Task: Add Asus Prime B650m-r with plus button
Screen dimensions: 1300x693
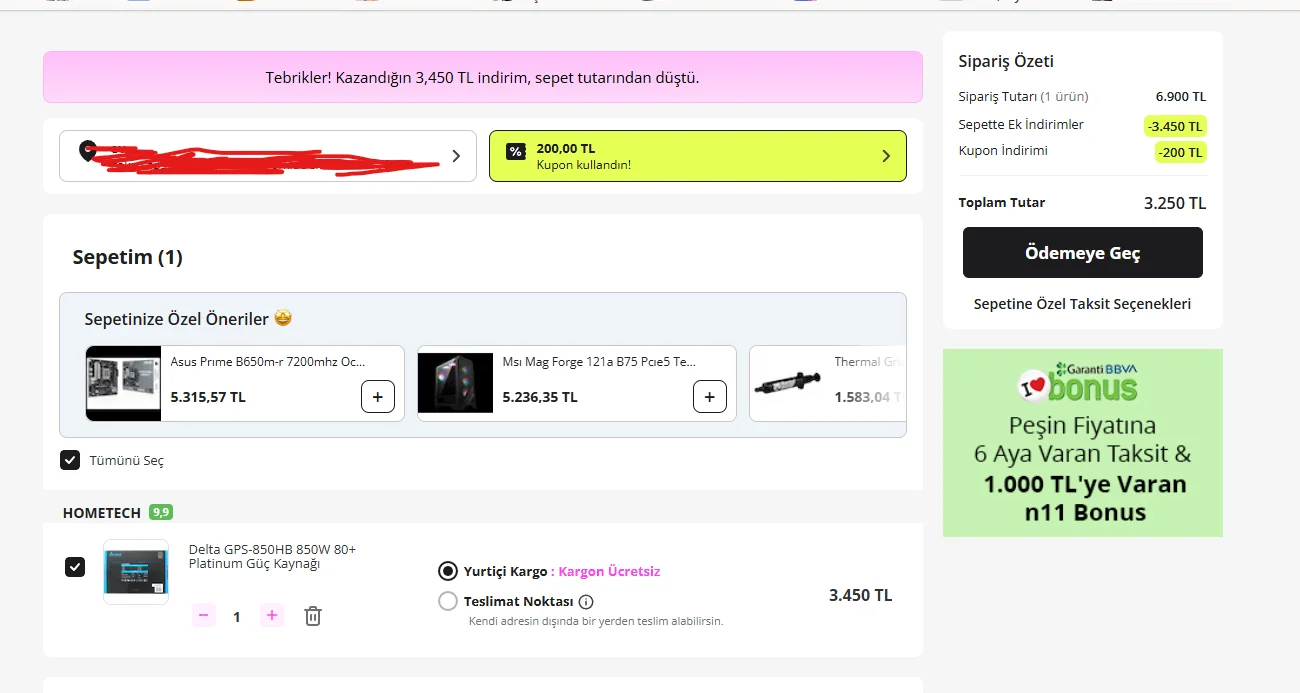Action: (377, 397)
